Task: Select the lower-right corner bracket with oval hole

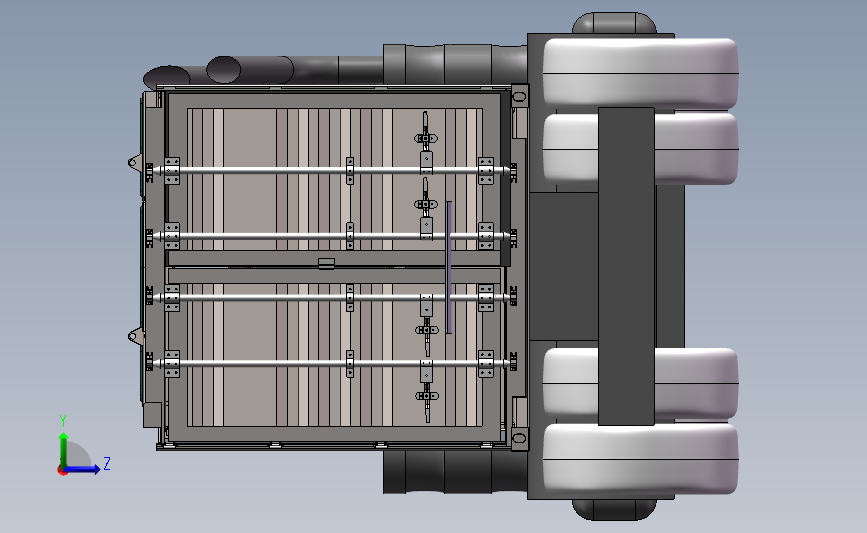Action: click(519, 438)
